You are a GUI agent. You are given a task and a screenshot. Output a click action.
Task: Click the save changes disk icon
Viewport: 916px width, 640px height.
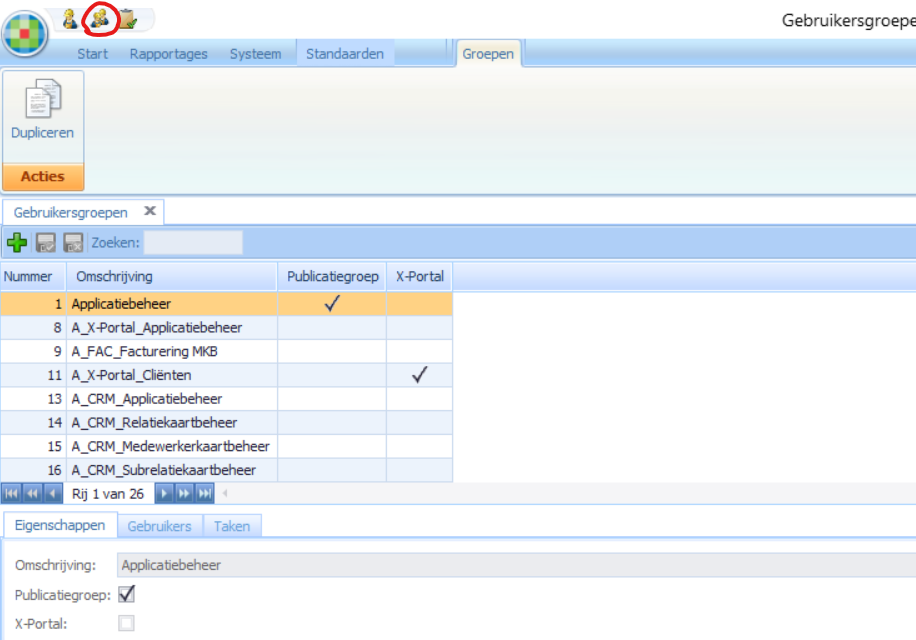pos(45,242)
